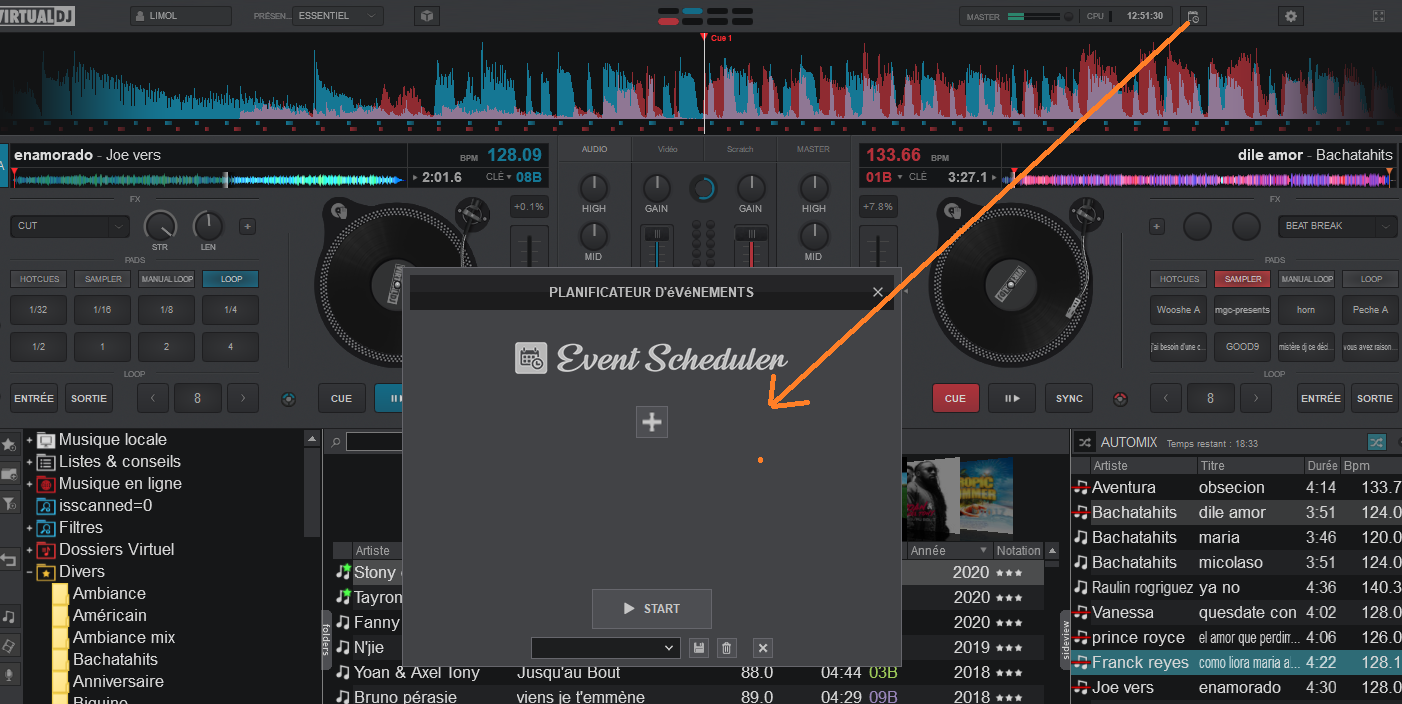Screen dimensions: 1402x704
Task: Switch left deck pads to HOTCUES mode
Action: point(38,279)
